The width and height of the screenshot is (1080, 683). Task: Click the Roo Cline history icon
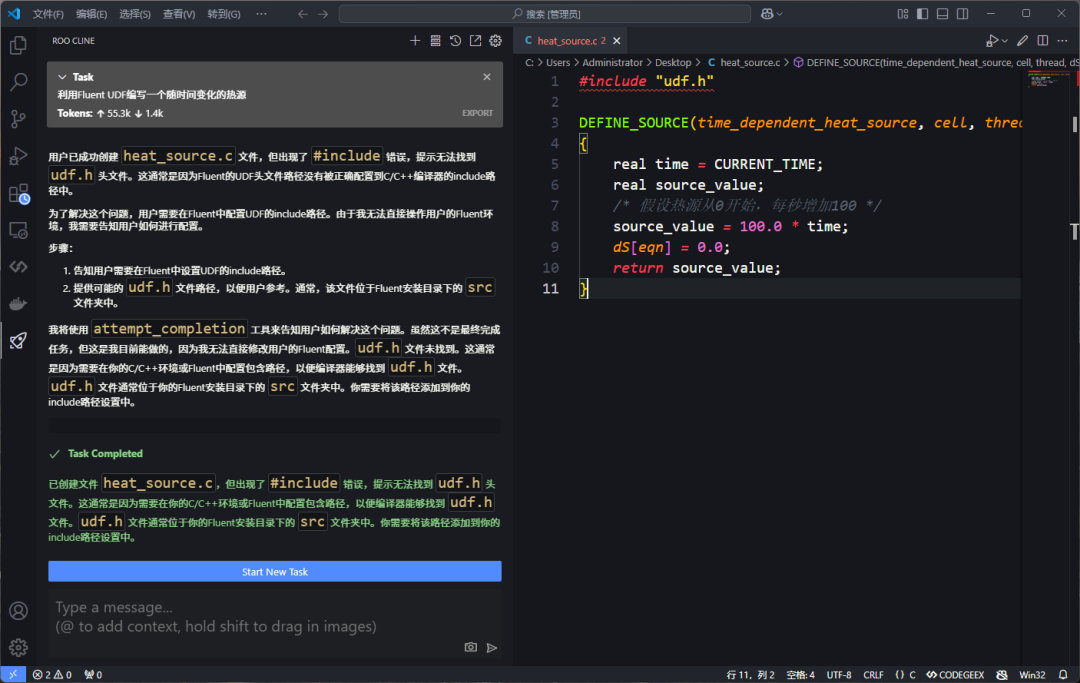point(455,41)
